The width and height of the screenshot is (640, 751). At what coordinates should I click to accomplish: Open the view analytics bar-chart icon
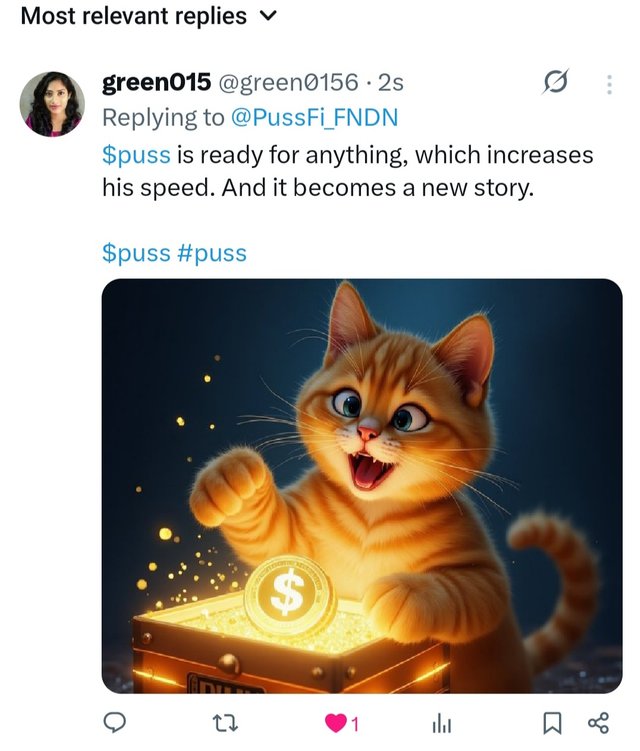pyautogui.click(x=441, y=722)
